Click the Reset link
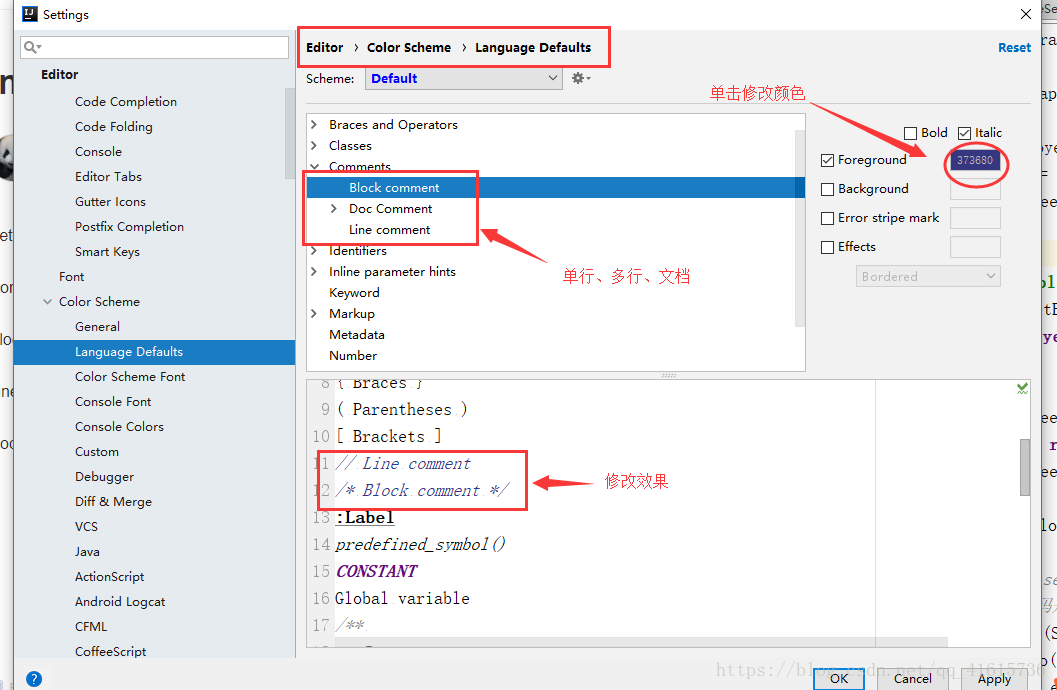The height and width of the screenshot is (690, 1057). click(x=1015, y=48)
